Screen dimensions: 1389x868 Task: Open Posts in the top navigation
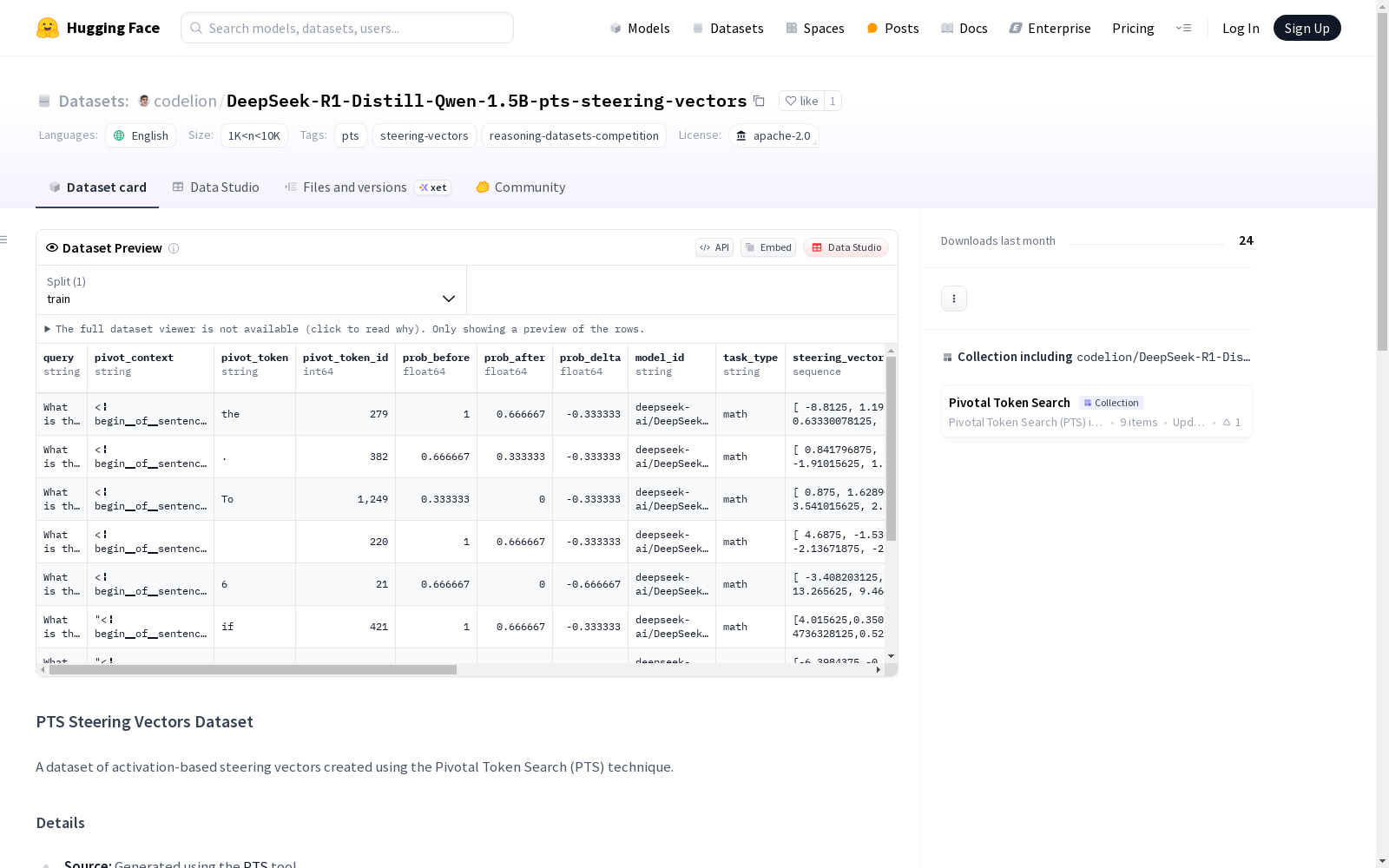(x=892, y=28)
